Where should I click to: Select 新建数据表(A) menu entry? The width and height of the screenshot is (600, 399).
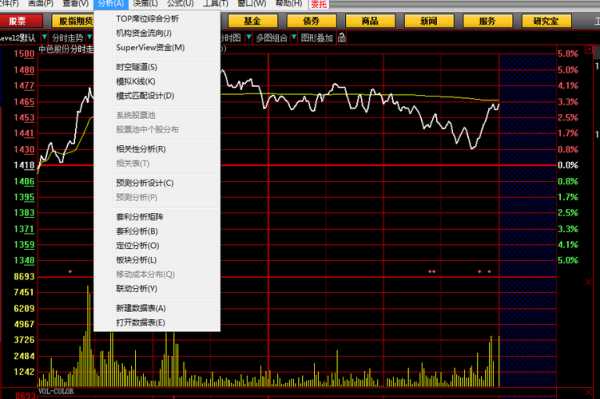[141, 308]
